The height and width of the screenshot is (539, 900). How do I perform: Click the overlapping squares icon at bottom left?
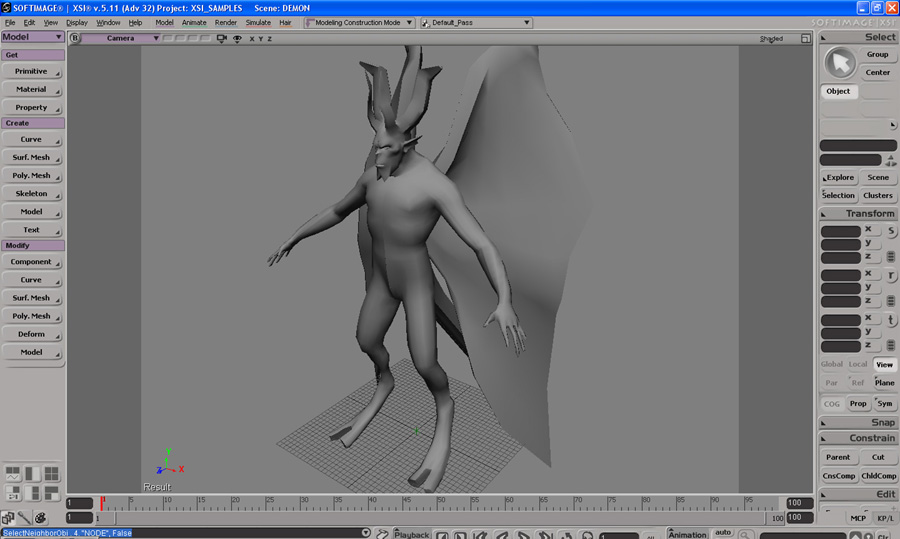(8, 518)
